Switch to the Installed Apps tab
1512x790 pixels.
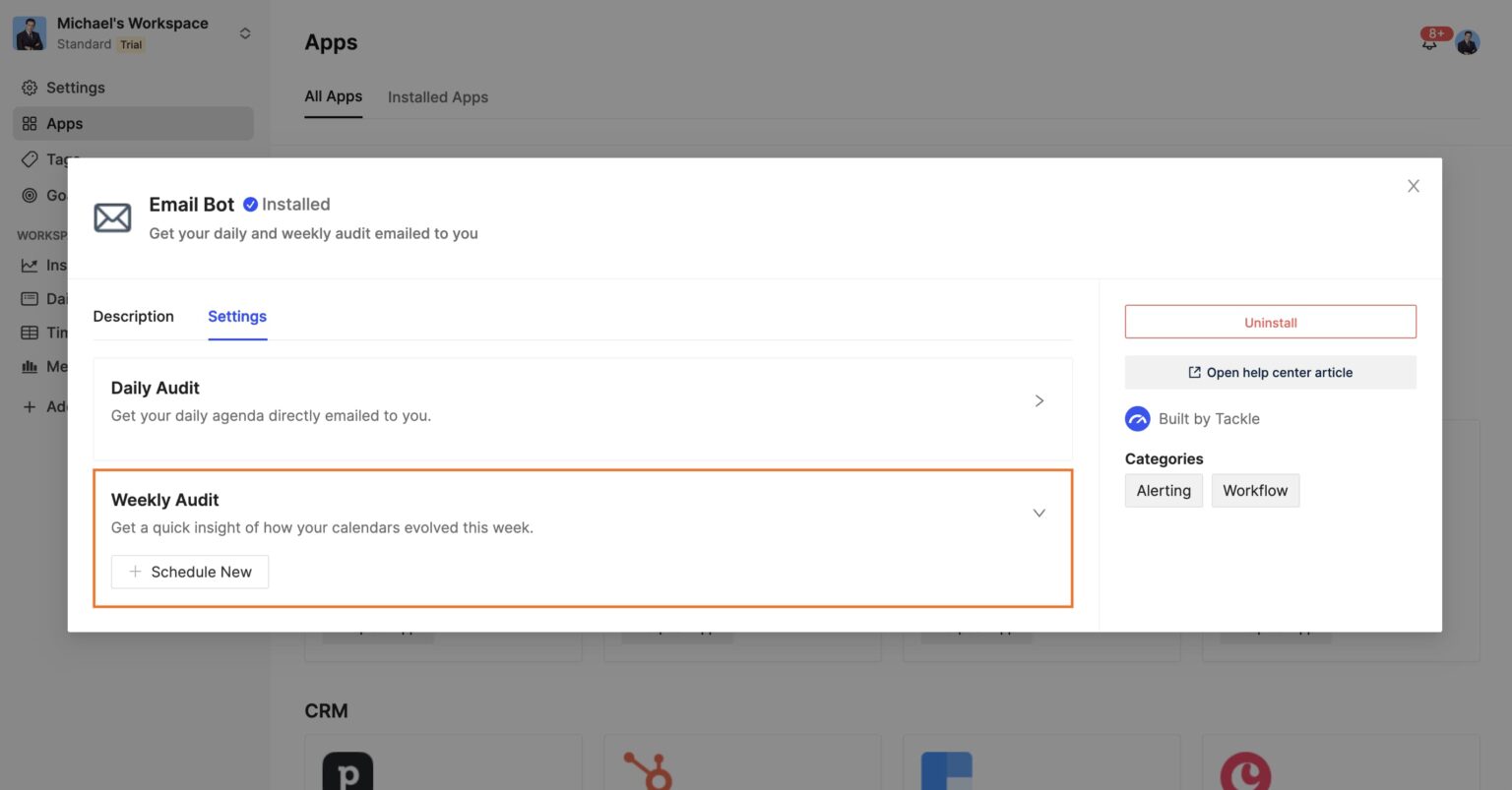(x=438, y=97)
